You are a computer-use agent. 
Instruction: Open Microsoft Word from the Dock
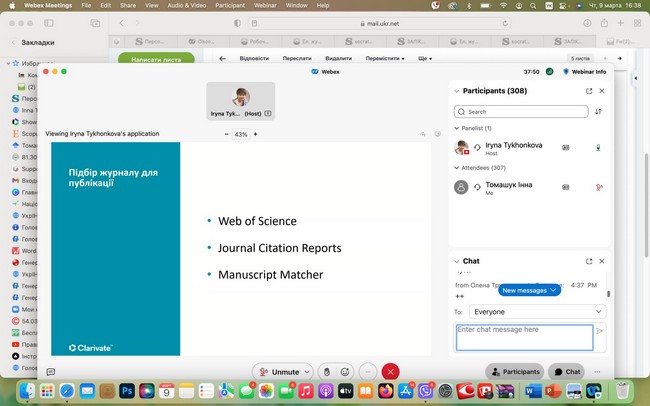533,391
